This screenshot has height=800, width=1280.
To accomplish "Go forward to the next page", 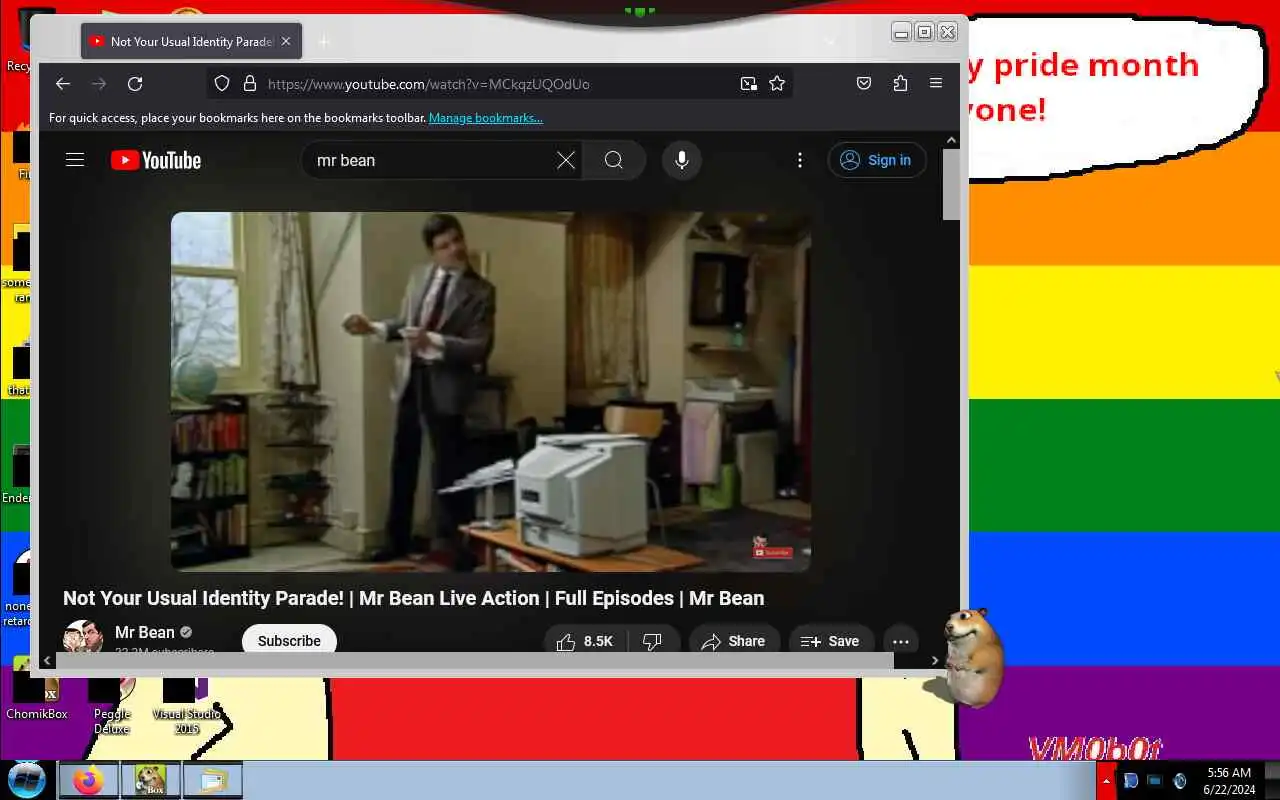I will 99,84.
